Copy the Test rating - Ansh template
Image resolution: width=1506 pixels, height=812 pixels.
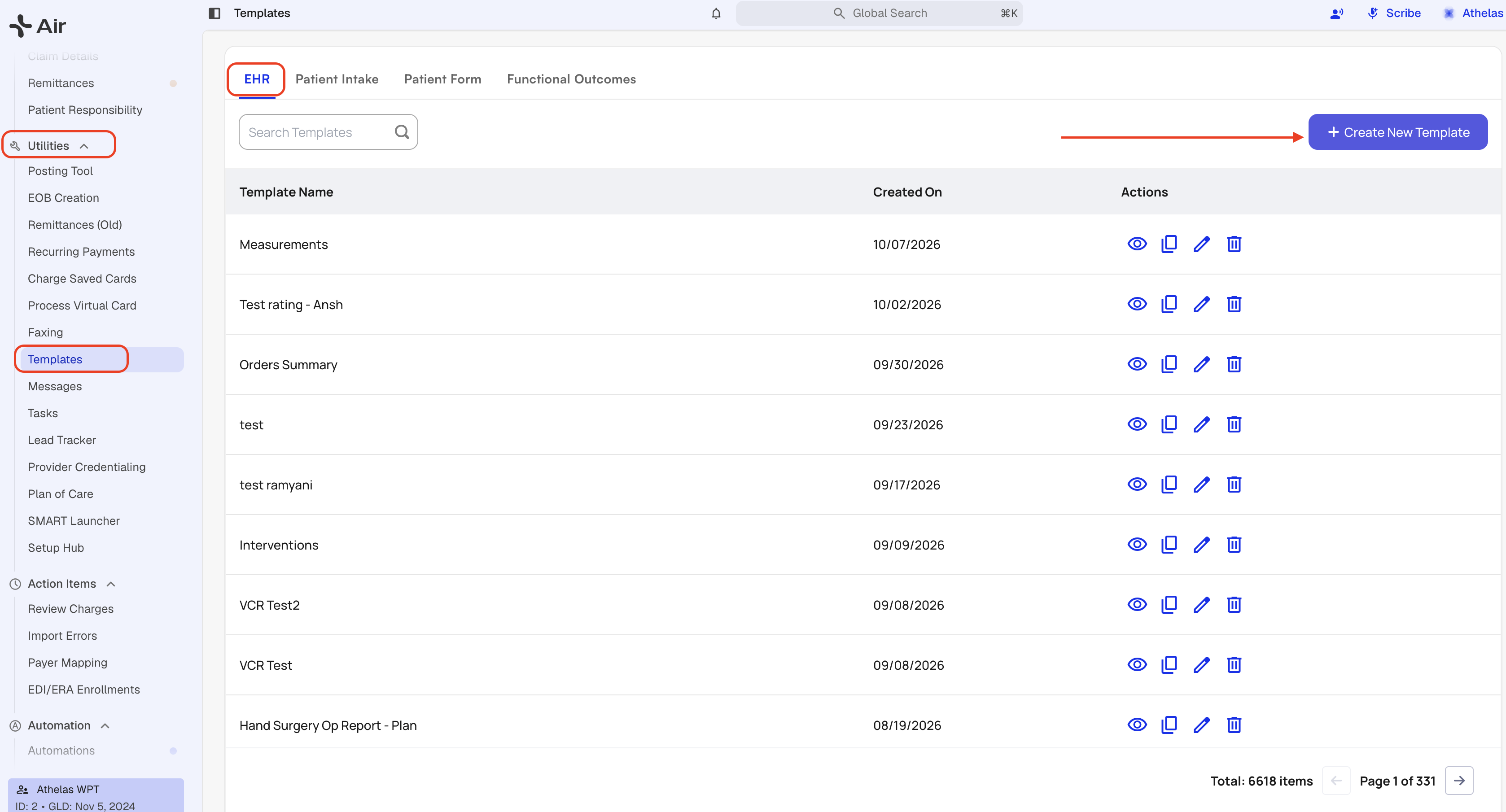(x=1169, y=304)
